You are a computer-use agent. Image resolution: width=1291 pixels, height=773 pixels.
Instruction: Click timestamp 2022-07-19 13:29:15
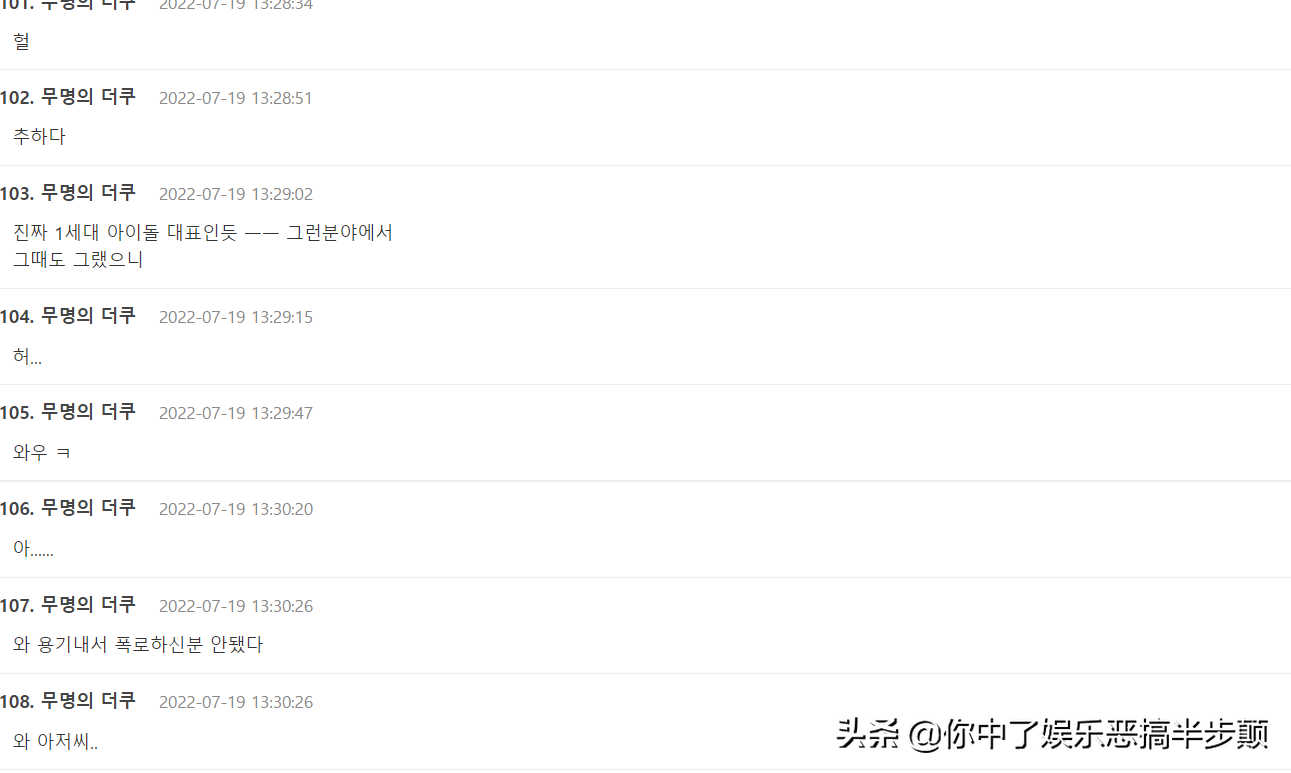tap(236, 317)
